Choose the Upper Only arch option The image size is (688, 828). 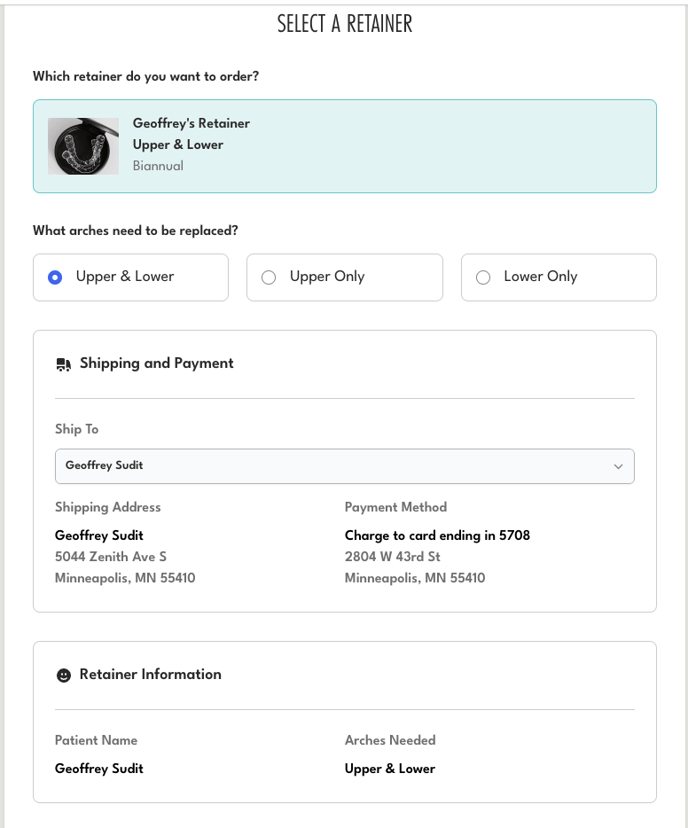[268, 277]
